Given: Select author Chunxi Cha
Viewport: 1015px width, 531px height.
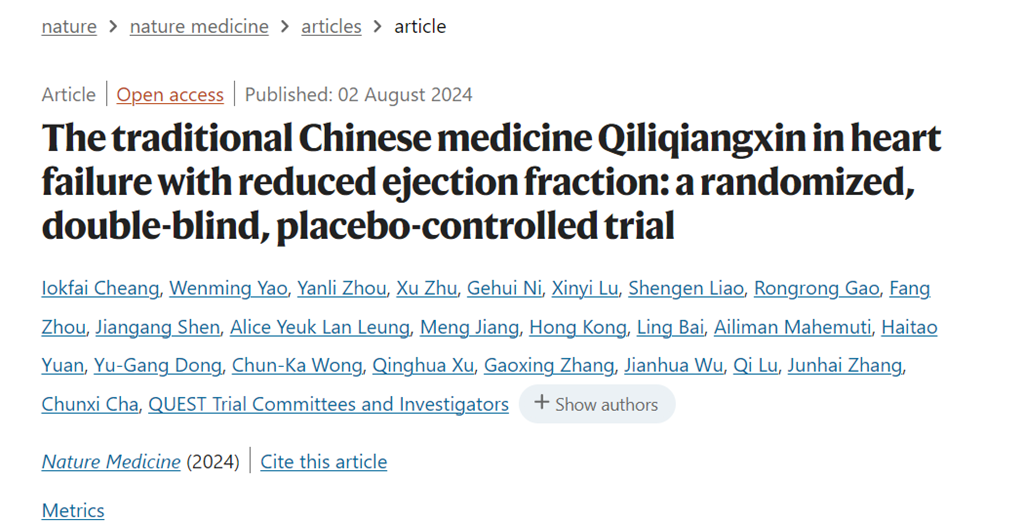Looking at the screenshot, I should coord(89,404).
